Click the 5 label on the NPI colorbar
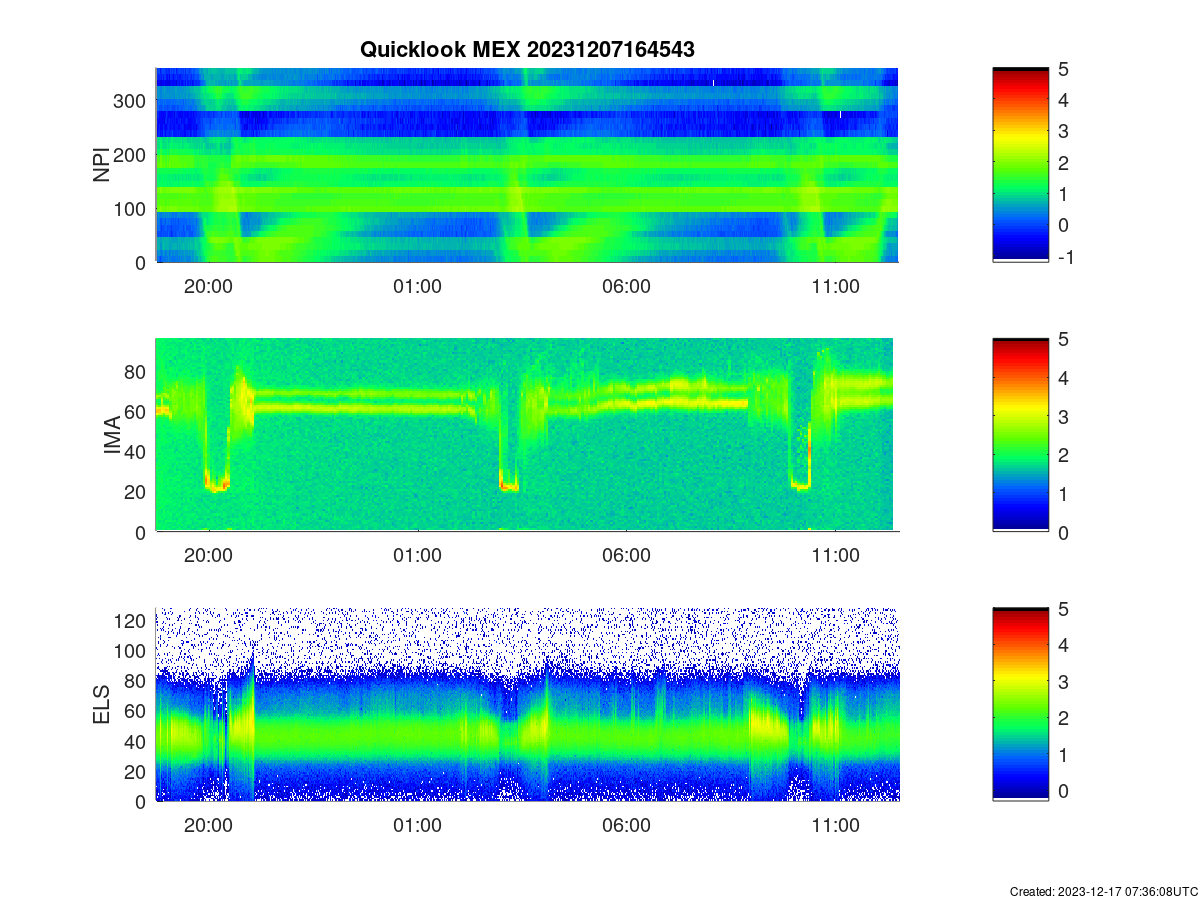 (x=1064, y=69)
